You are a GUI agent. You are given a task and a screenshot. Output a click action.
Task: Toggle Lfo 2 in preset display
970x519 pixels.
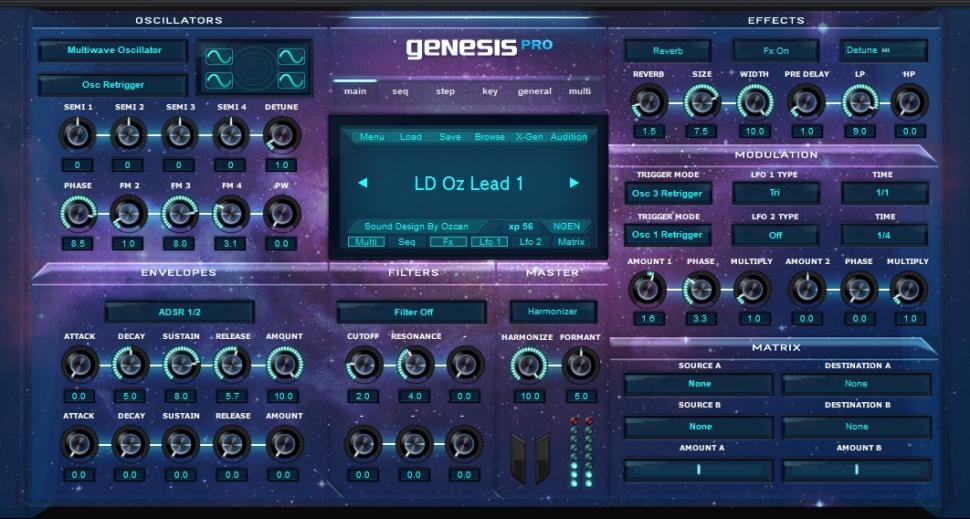click(530, 242)
